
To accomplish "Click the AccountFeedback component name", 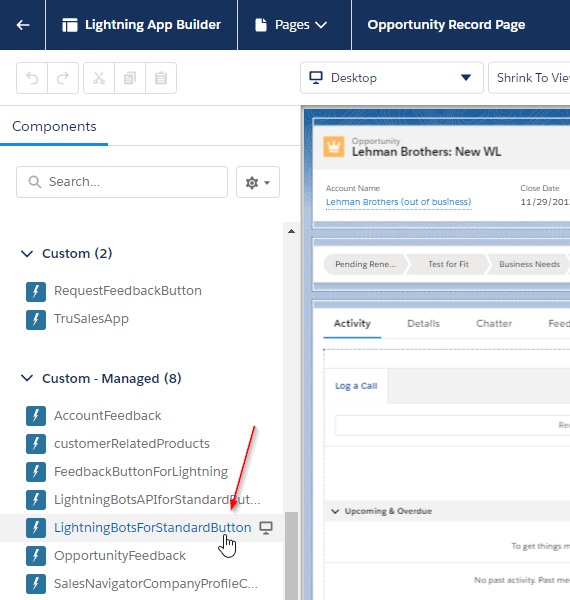I will (x=107, y=416).
